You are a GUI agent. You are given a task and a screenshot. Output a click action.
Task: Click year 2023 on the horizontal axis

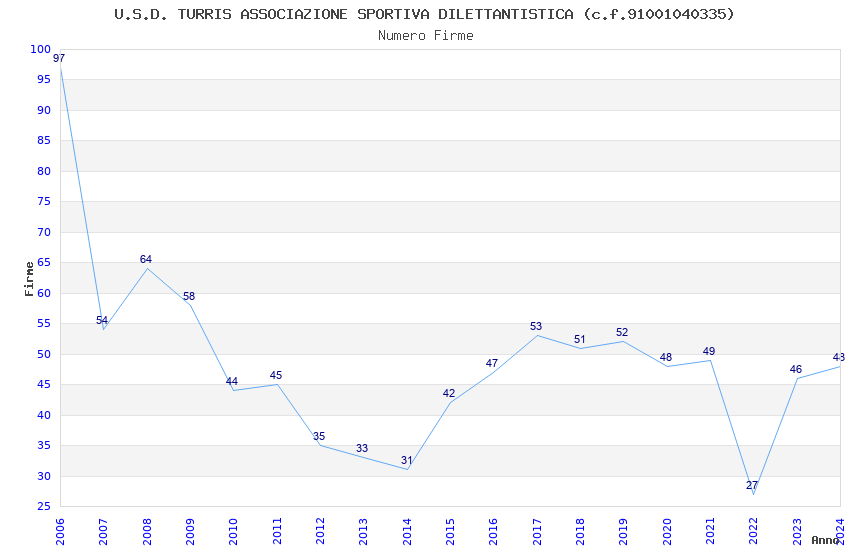pos(797,531)
